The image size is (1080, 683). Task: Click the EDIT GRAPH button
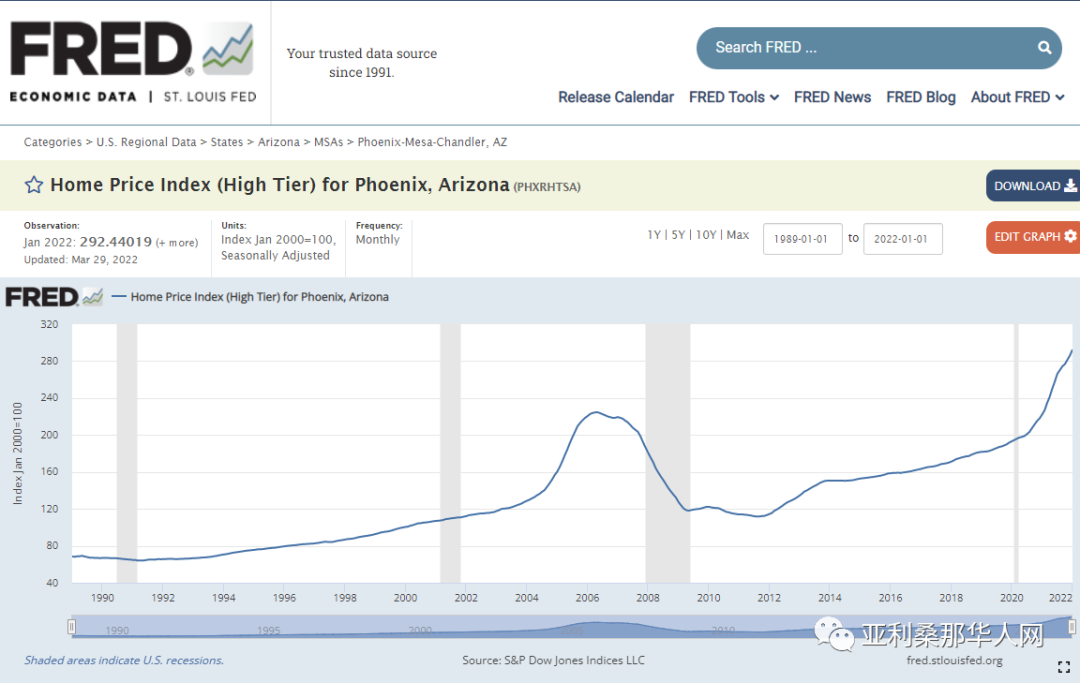pyautogui.click(x=1035, y=237)
